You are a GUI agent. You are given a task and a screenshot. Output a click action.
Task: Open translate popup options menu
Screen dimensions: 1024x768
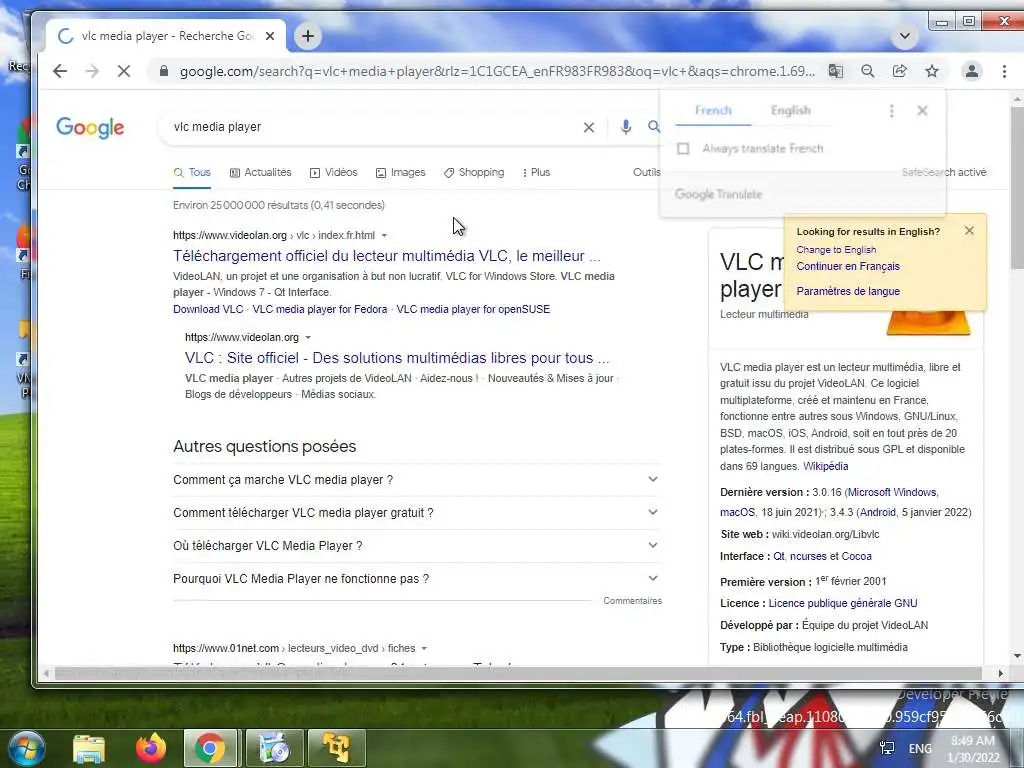[891, 111]
